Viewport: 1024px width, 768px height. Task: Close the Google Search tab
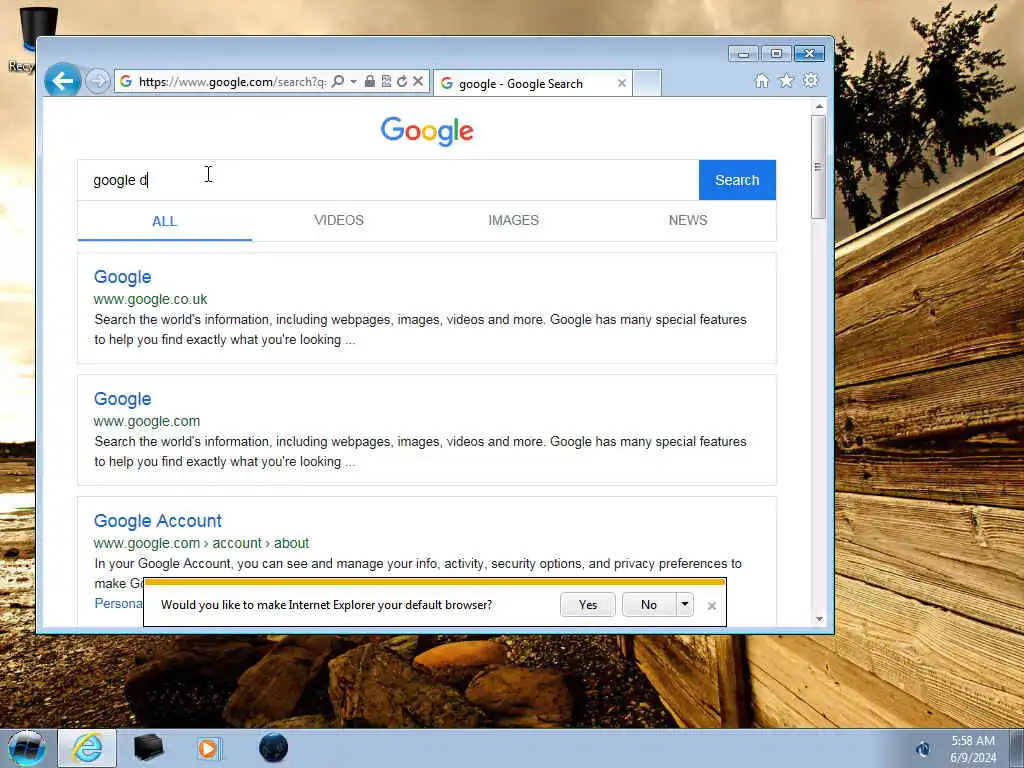(622, 84)
